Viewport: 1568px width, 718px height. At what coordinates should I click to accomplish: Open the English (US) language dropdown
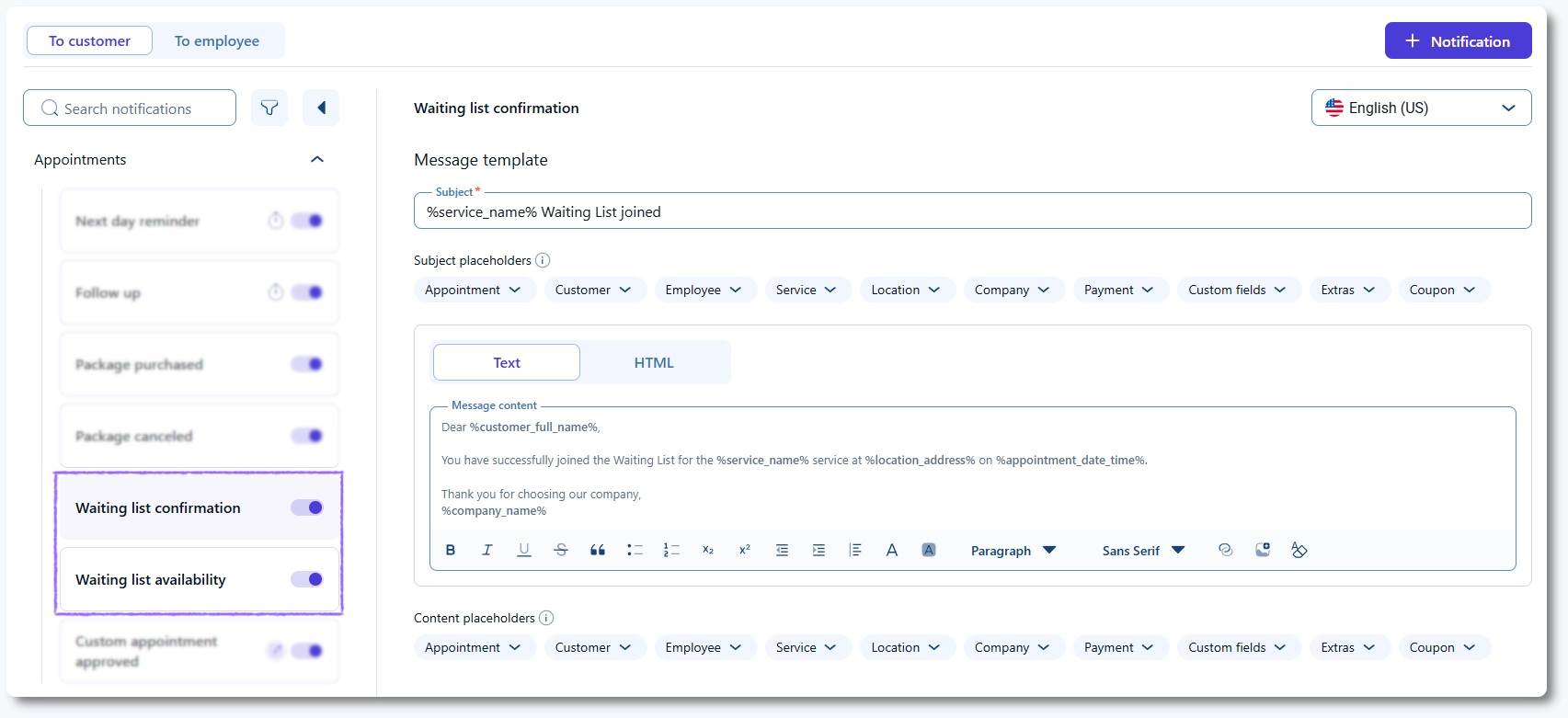pos(1421,108)
